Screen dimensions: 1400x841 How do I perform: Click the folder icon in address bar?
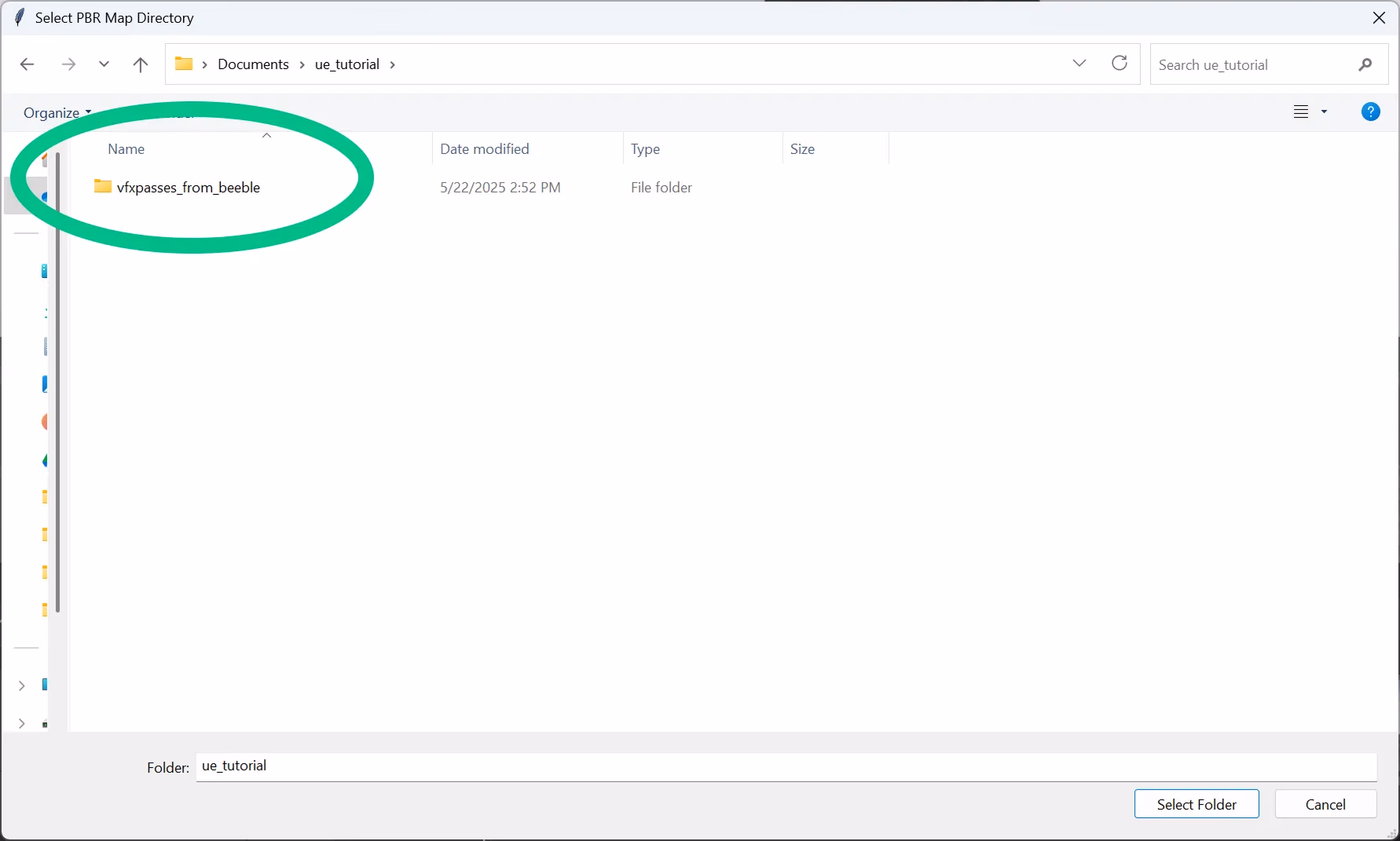184,64
